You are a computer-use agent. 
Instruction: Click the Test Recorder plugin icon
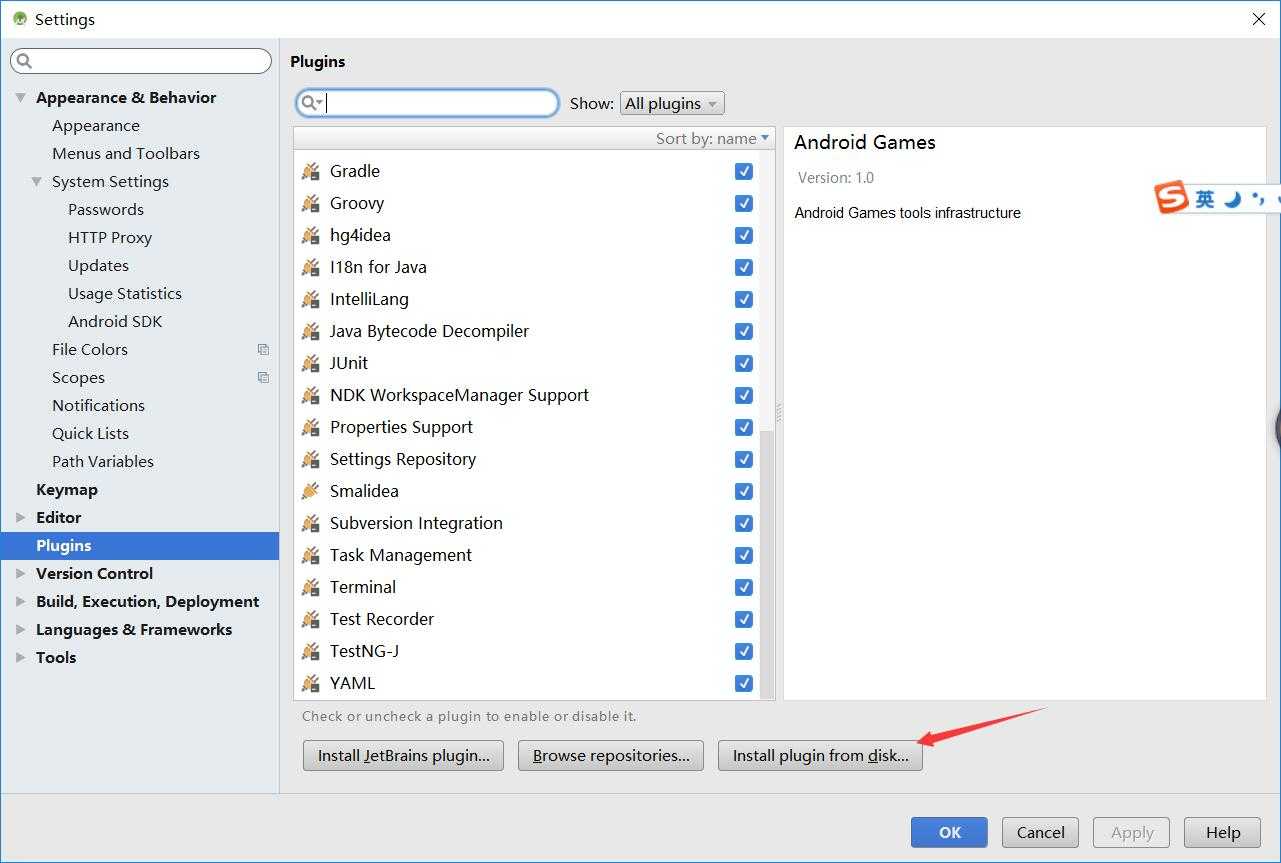311,619
